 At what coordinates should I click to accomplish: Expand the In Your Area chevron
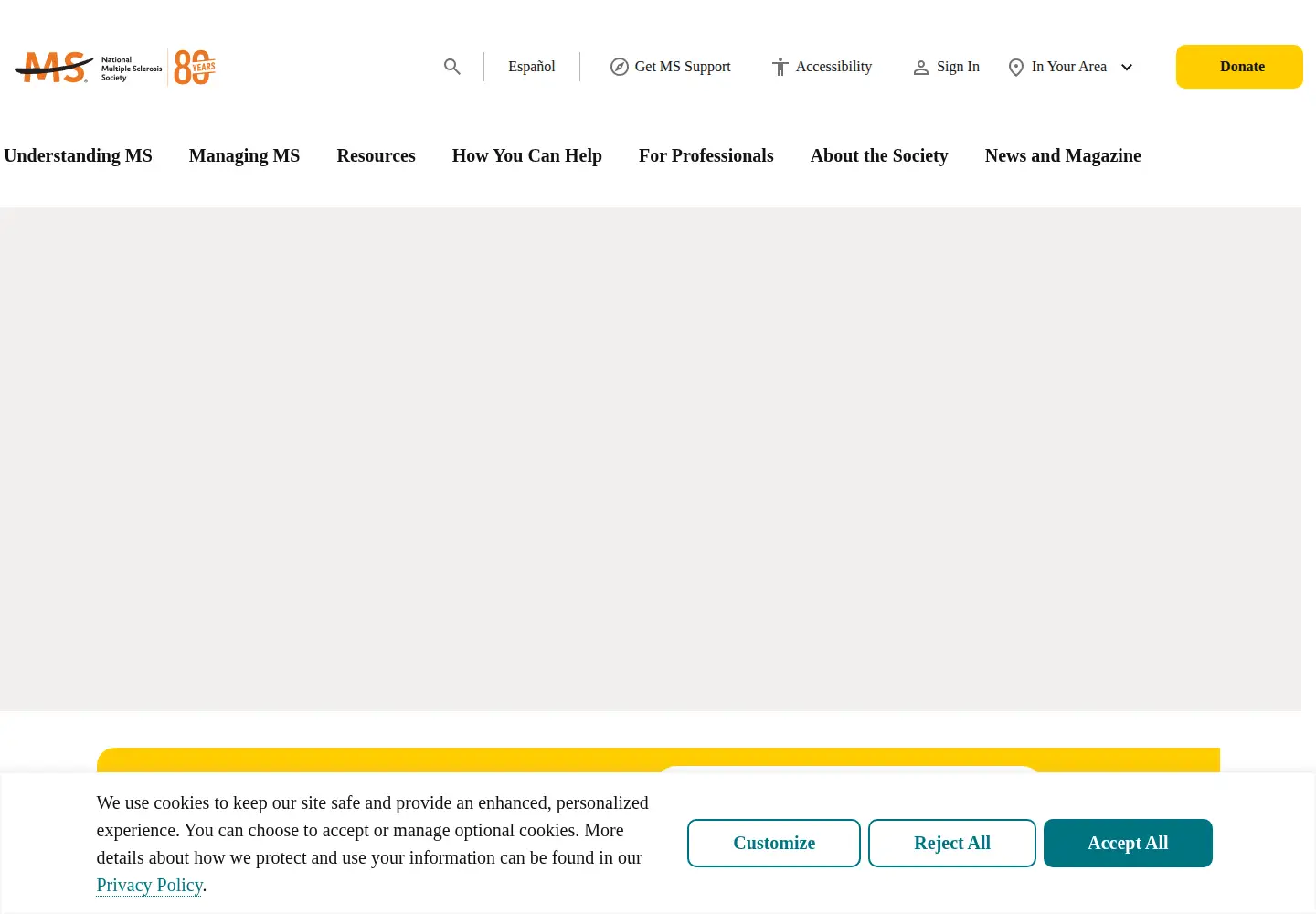pos(1127,68)
